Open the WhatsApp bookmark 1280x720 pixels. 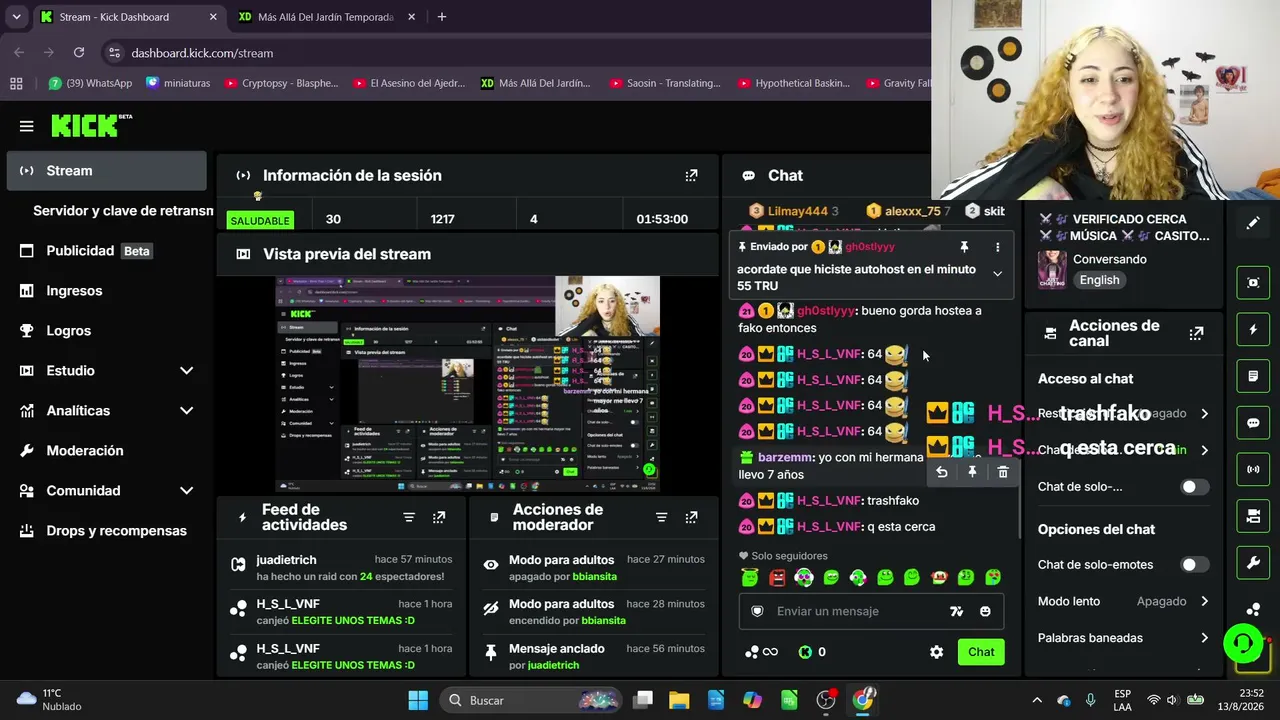click(90, 83)
